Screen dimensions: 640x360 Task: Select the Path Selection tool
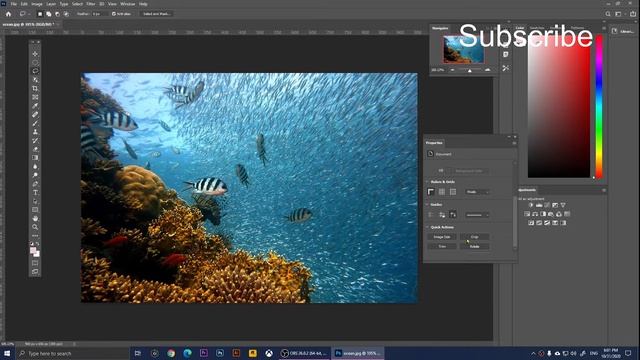[35, 201]
